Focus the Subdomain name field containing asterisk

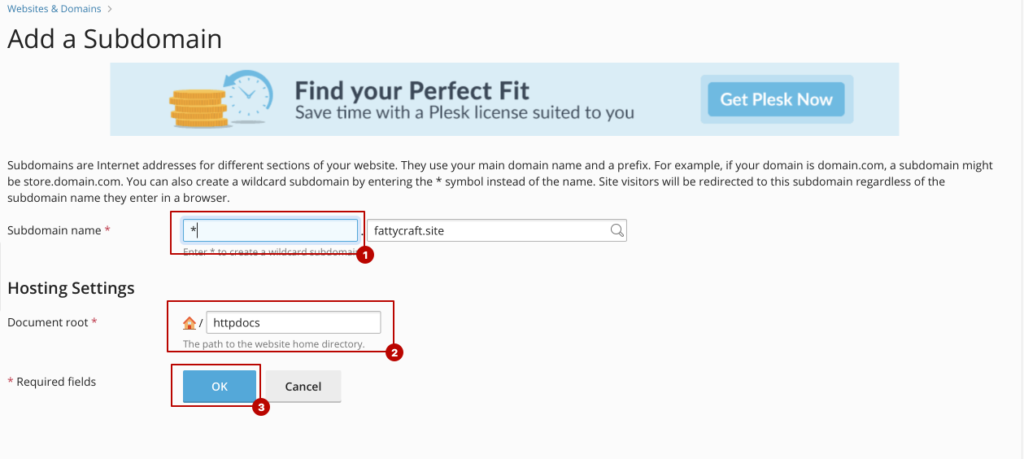coord(270,230)
